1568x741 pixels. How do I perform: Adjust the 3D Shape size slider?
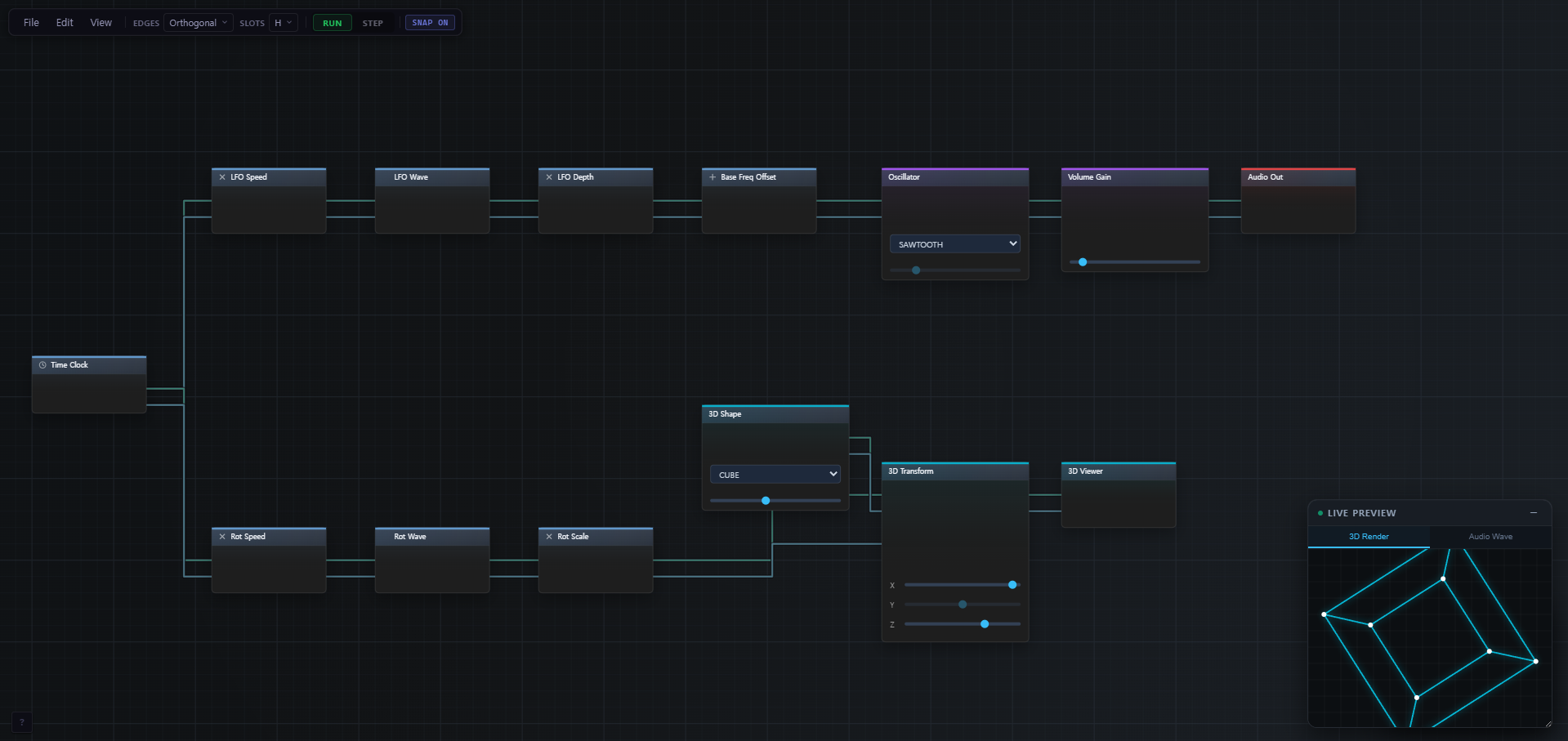(775, 500)
